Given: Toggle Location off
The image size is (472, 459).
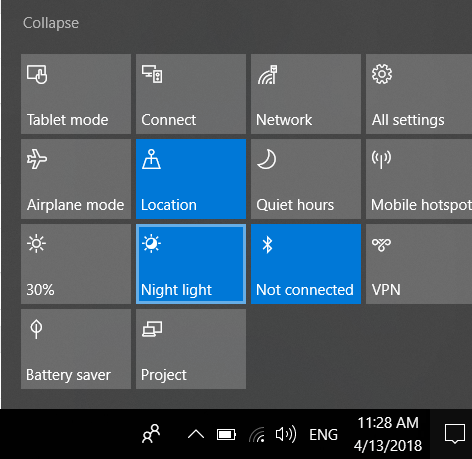Looking at the screenshot, I should 191,179.
